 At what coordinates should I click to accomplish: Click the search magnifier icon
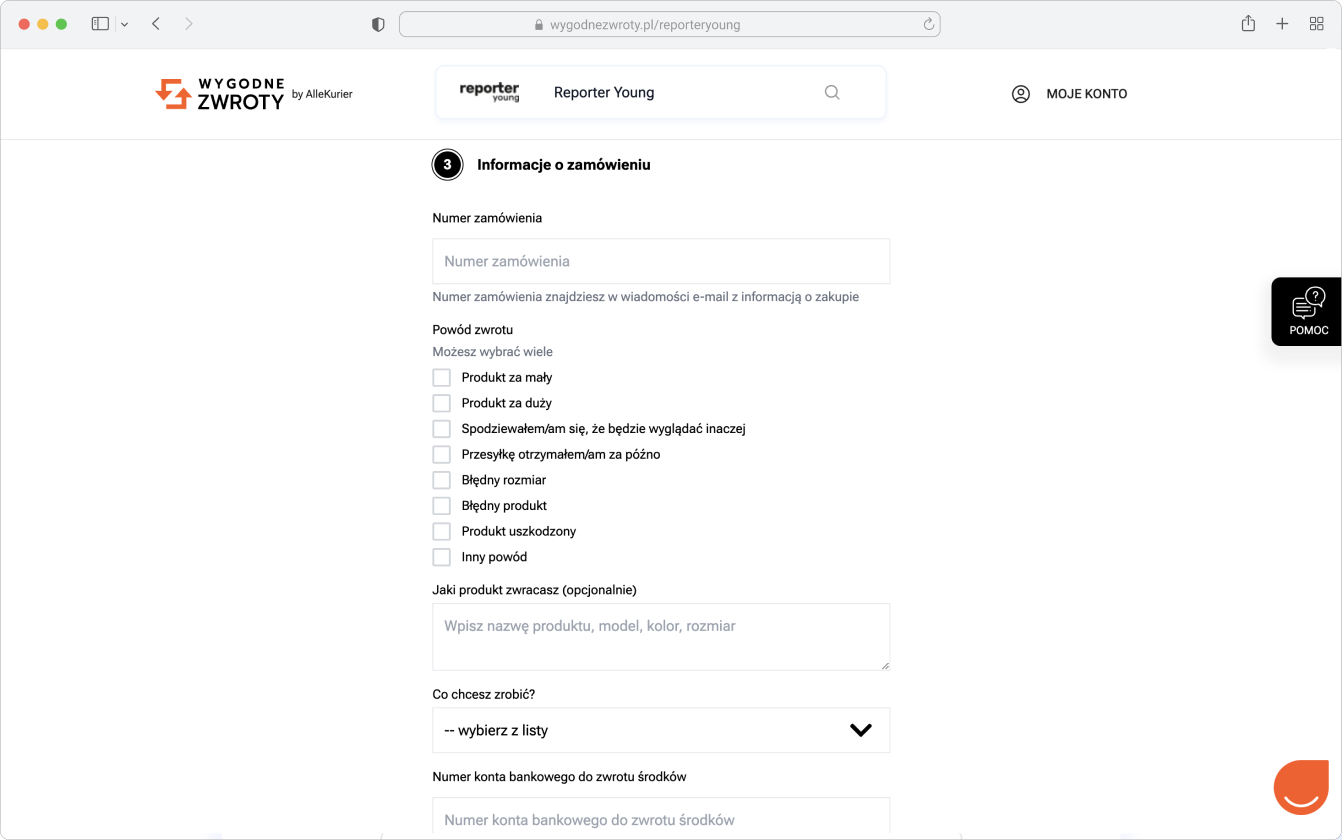click(x=832, y=92)
